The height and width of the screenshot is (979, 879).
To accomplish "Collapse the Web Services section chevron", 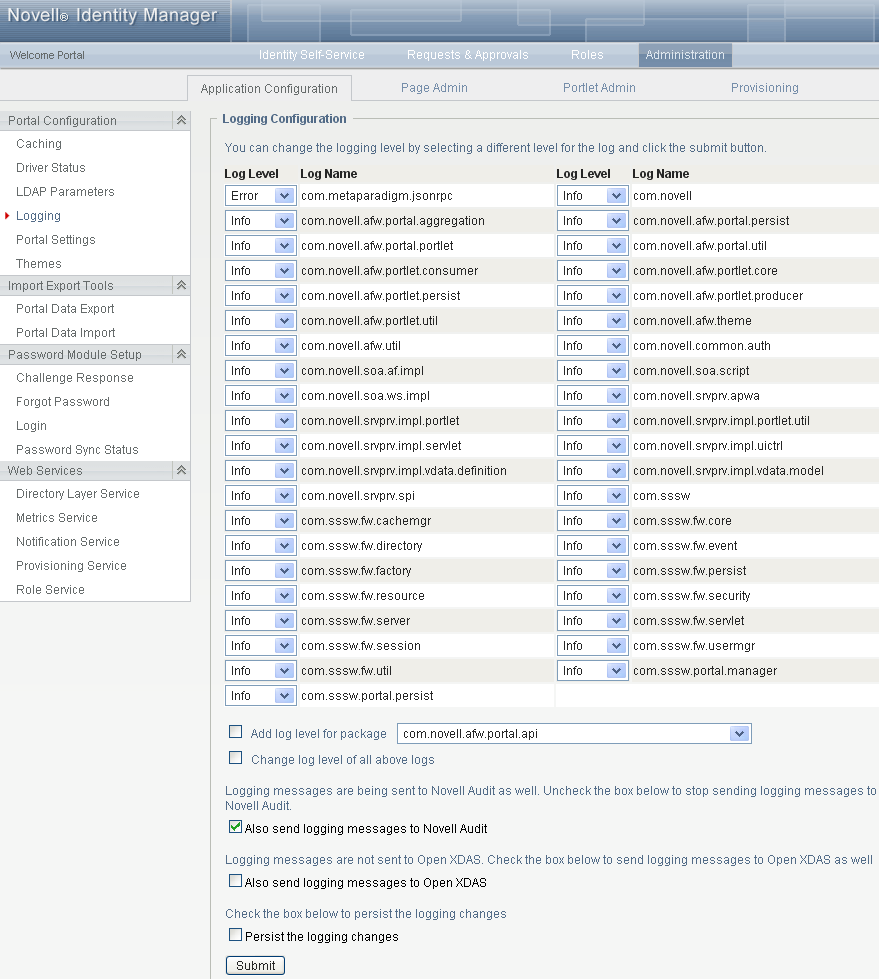I will (x=181, y=470).
